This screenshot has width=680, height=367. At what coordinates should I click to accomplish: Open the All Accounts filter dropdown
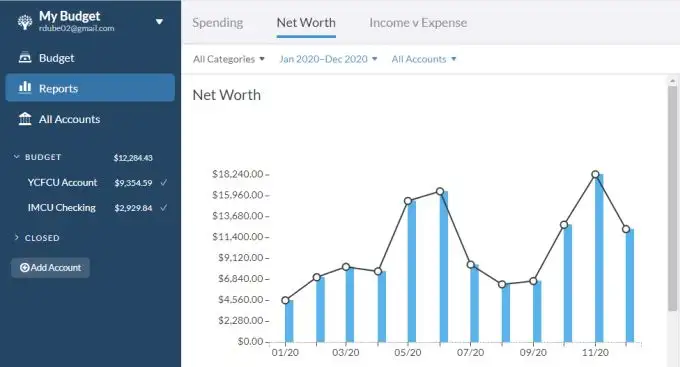tap(424, 59)
